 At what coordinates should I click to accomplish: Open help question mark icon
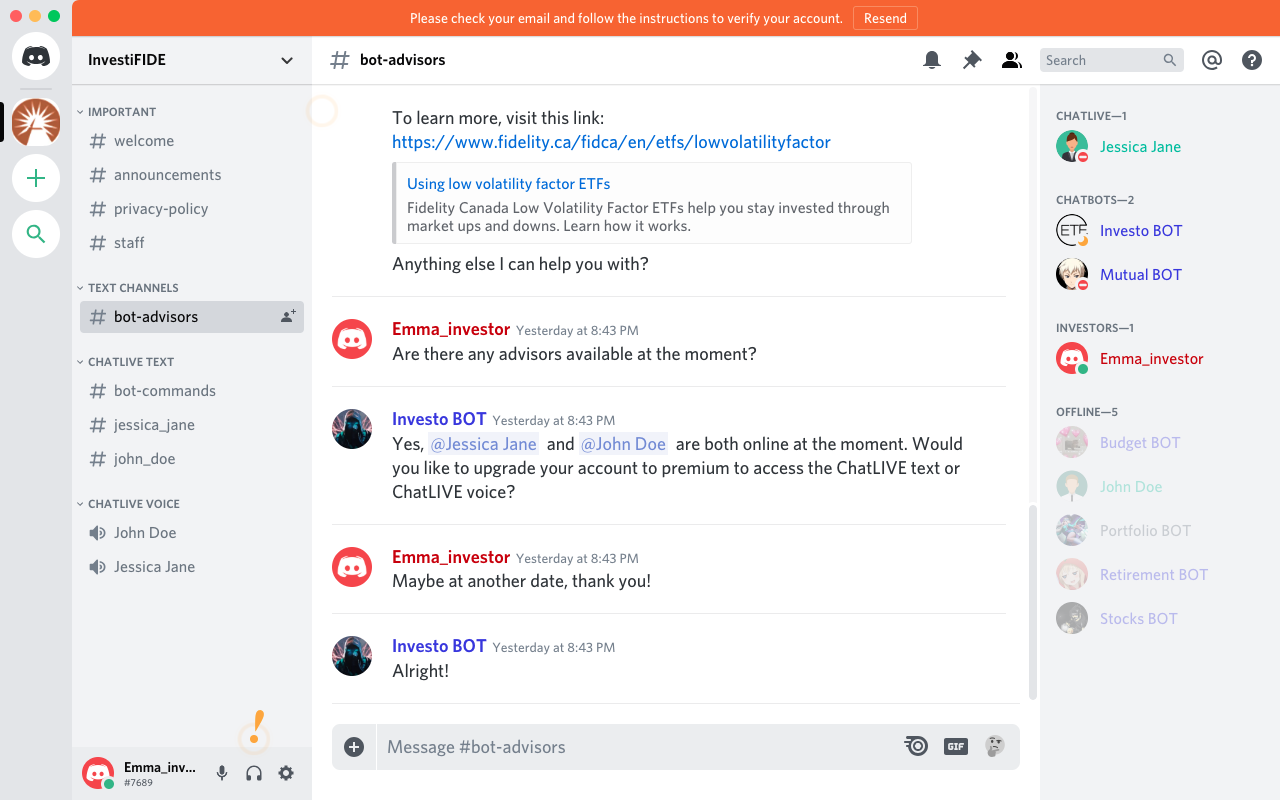(x=1252, y=60)
